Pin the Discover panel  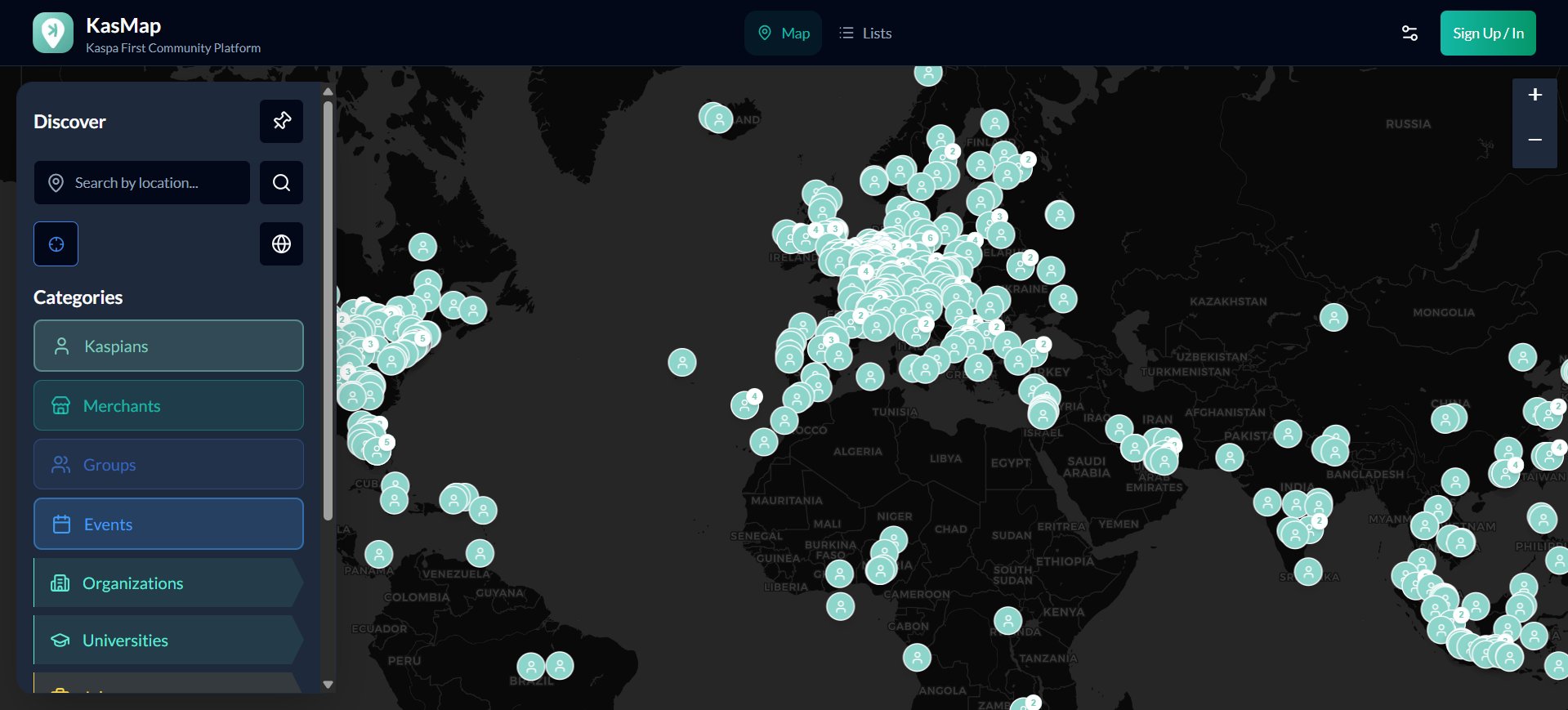click(282, 121)
